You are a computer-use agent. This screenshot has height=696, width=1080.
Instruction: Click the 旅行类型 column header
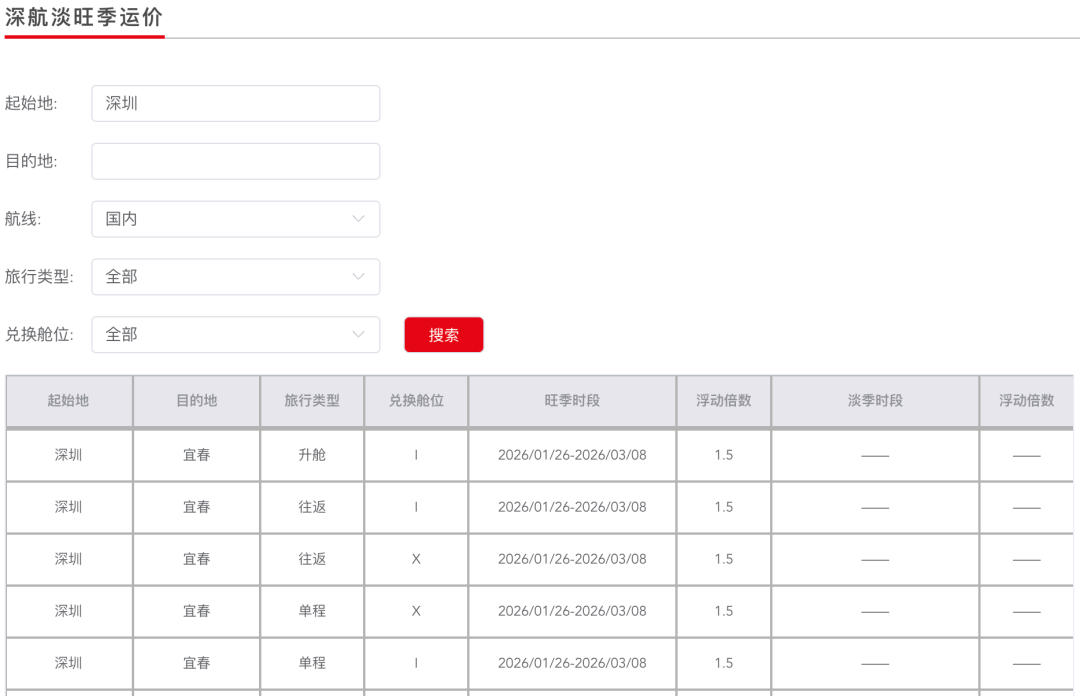click(x=312, y=400)
